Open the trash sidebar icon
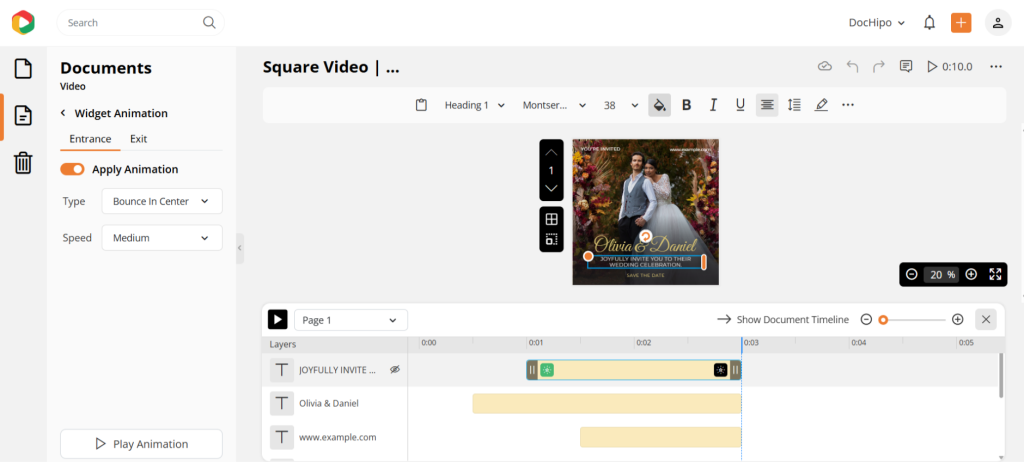 (x=23, y=163)
